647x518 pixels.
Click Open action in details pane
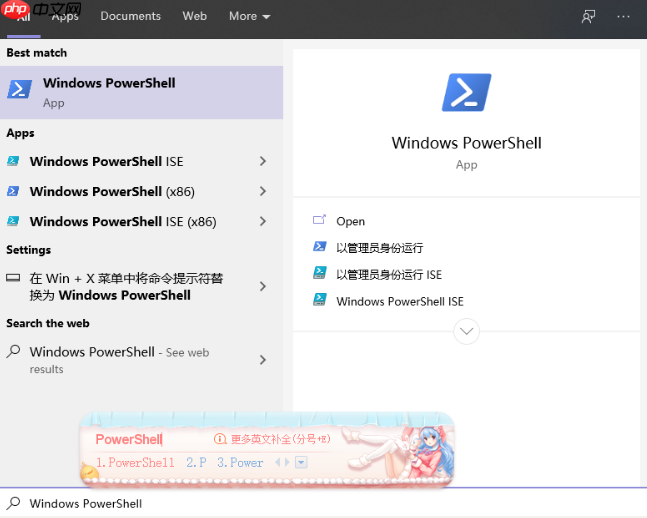350,222
